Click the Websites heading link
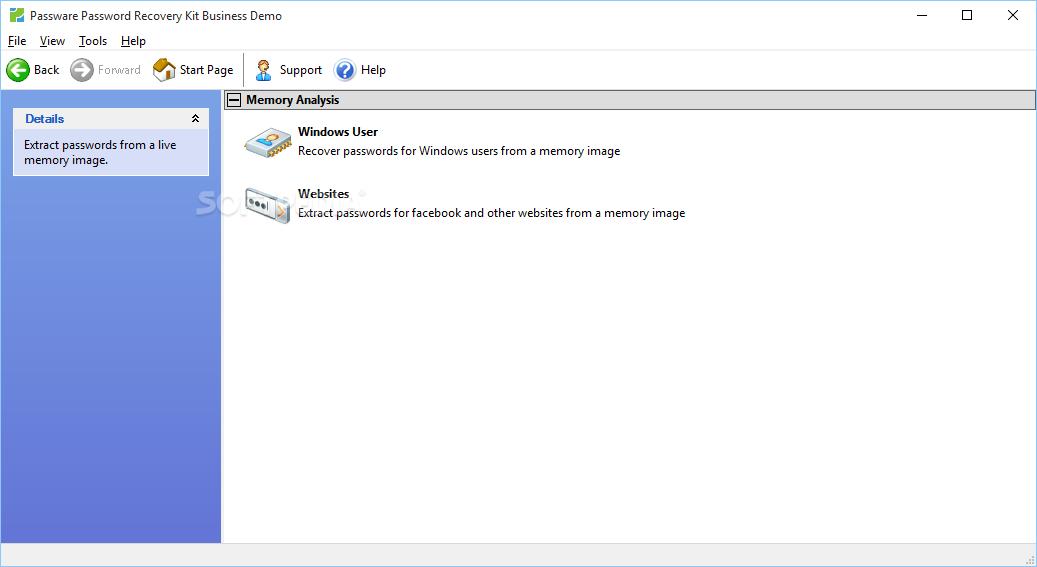 [x=323, y=194]
